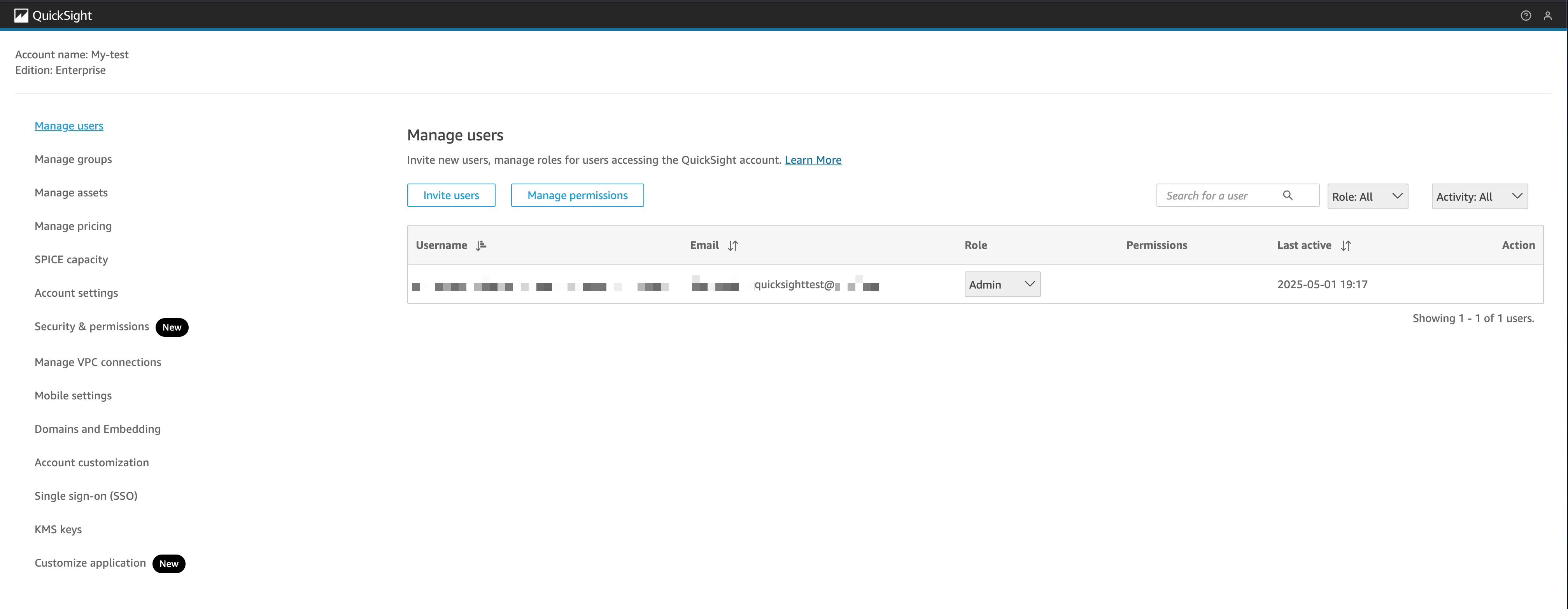
Task: Click the Manage permissions button
Action: point(577,195)
